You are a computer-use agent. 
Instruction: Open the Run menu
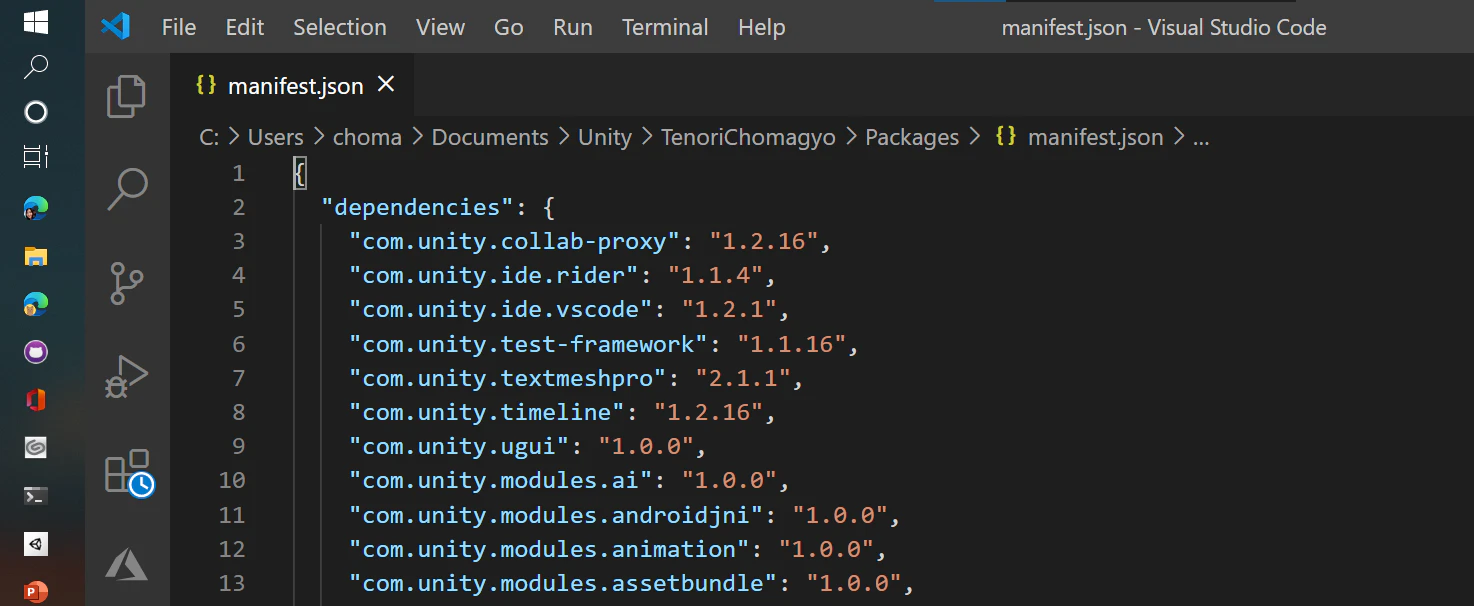(x=573, y=27)
